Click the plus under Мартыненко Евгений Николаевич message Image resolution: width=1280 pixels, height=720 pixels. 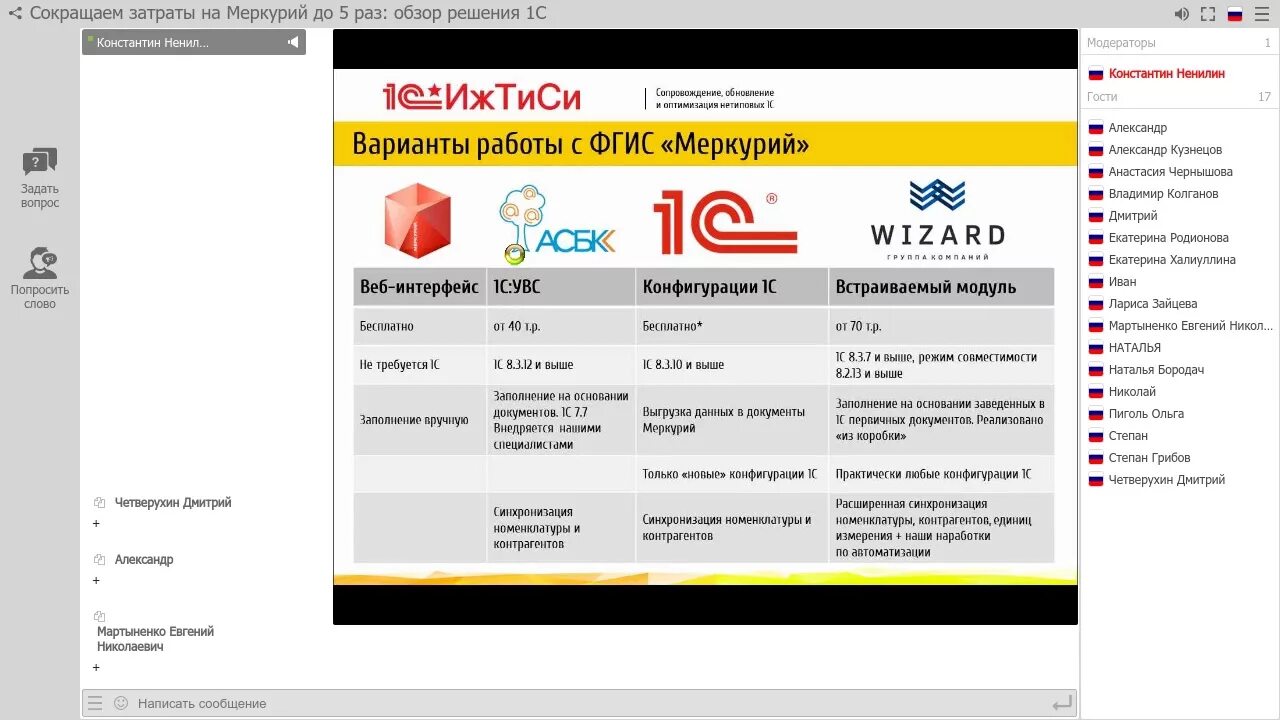click(96, 667)
